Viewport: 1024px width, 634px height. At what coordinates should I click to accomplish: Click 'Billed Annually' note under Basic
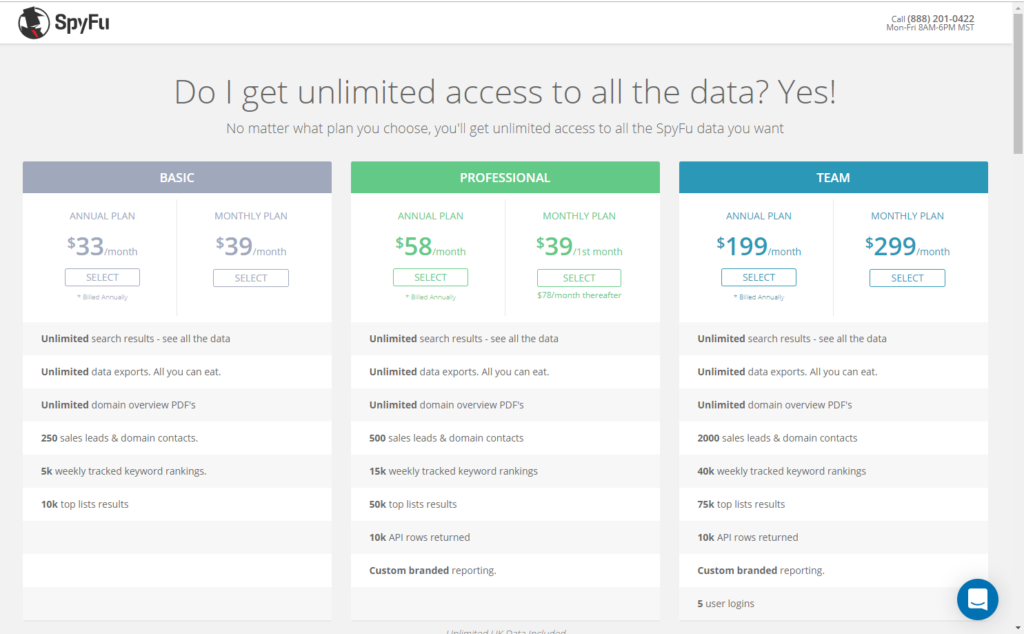[103, 297]
